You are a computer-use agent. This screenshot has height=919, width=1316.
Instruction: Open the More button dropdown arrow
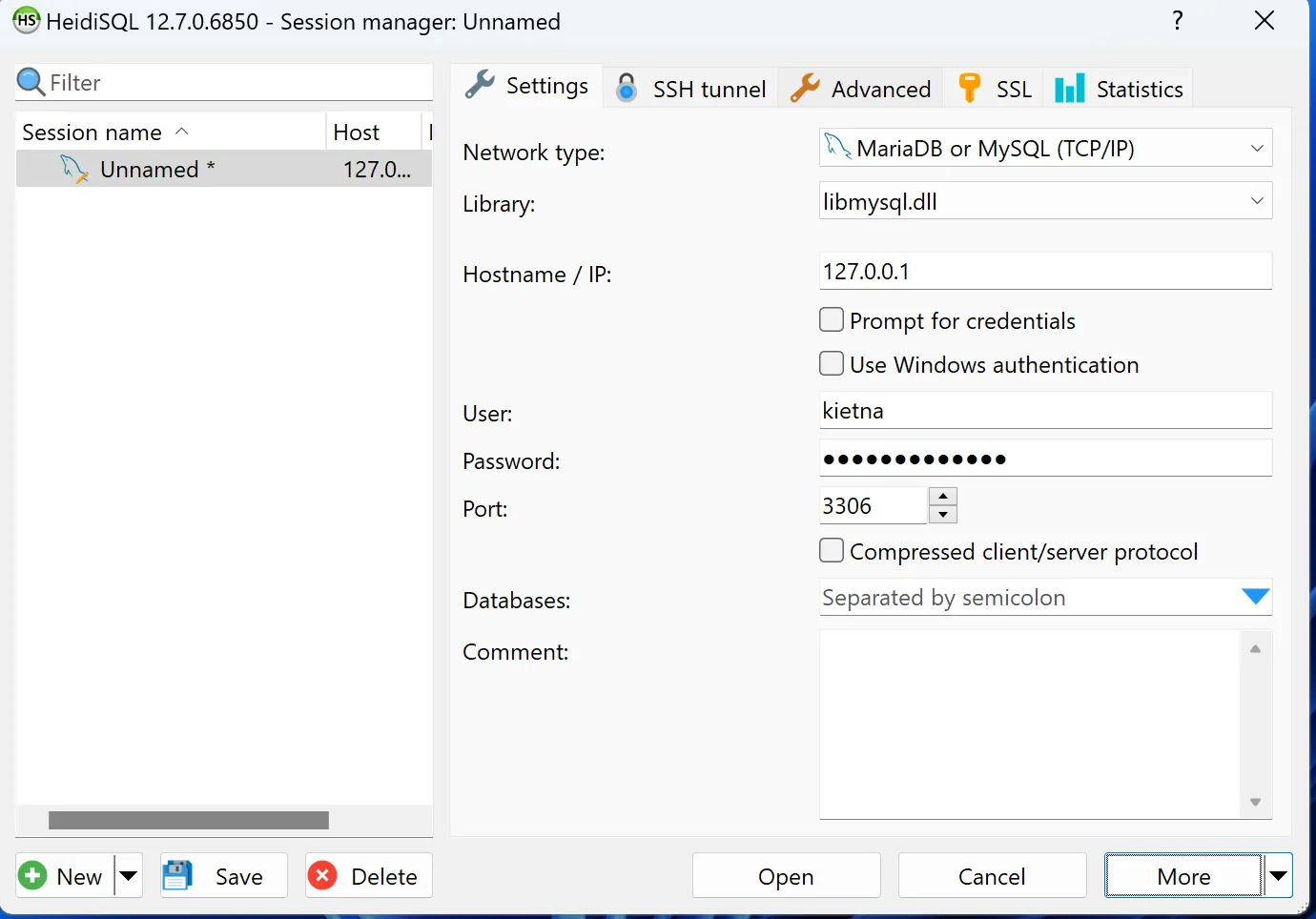tap(1278, 875)
